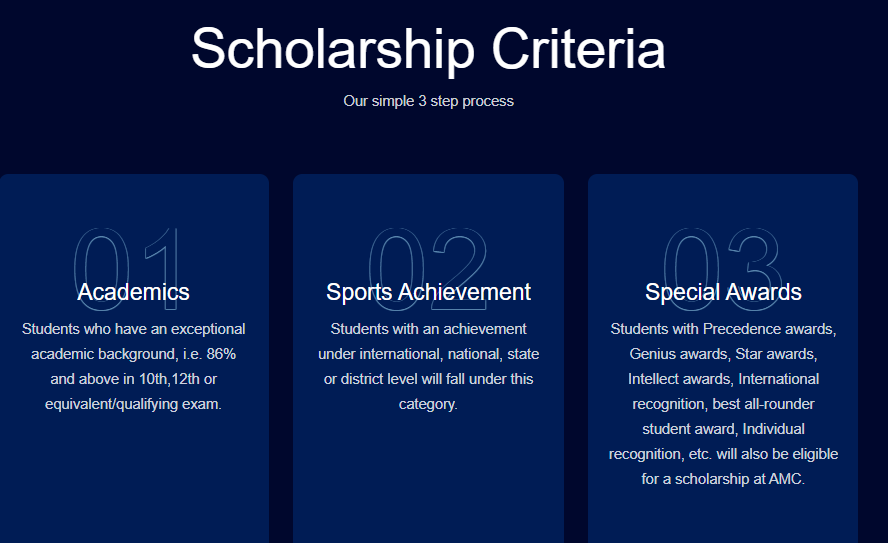
Task: Click the Scholarship Criteria heading
Action: [x=428, y=48]
